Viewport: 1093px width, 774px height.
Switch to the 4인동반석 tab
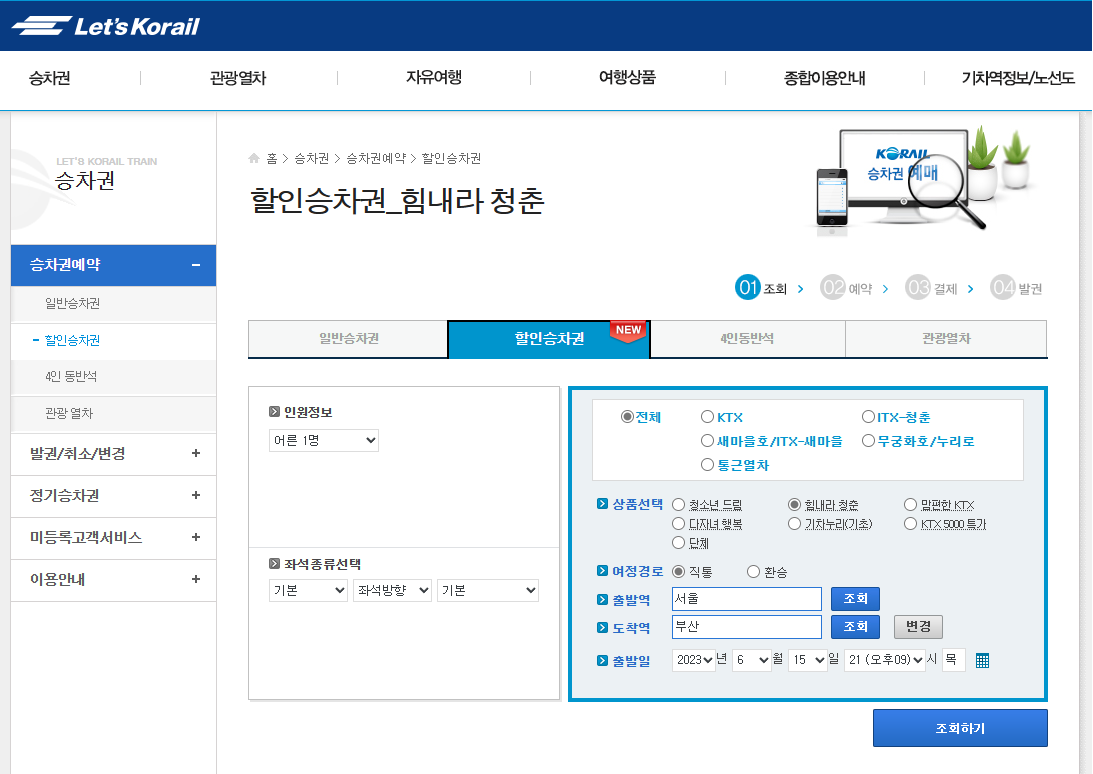click(747, 339)
